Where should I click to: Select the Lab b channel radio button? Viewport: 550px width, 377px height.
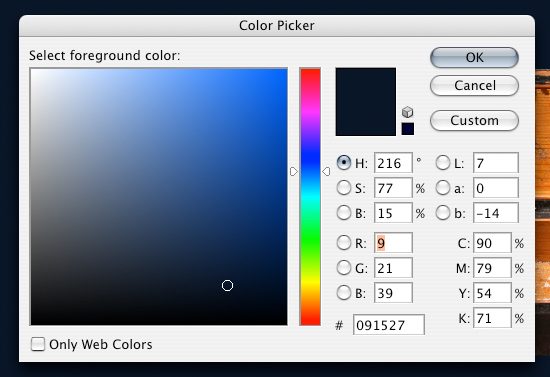(443, 213)
